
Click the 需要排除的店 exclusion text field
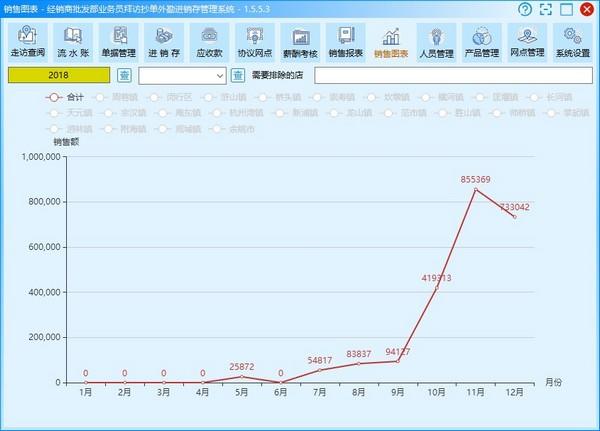tap(452, 75)
